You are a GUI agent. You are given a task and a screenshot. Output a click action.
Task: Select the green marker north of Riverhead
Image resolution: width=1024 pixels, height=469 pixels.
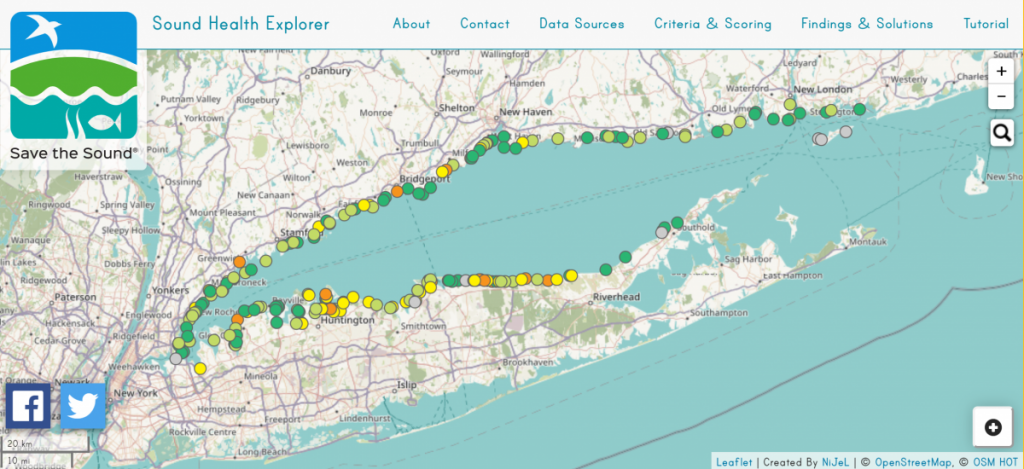pyautogui.click(x=605, y=268)
